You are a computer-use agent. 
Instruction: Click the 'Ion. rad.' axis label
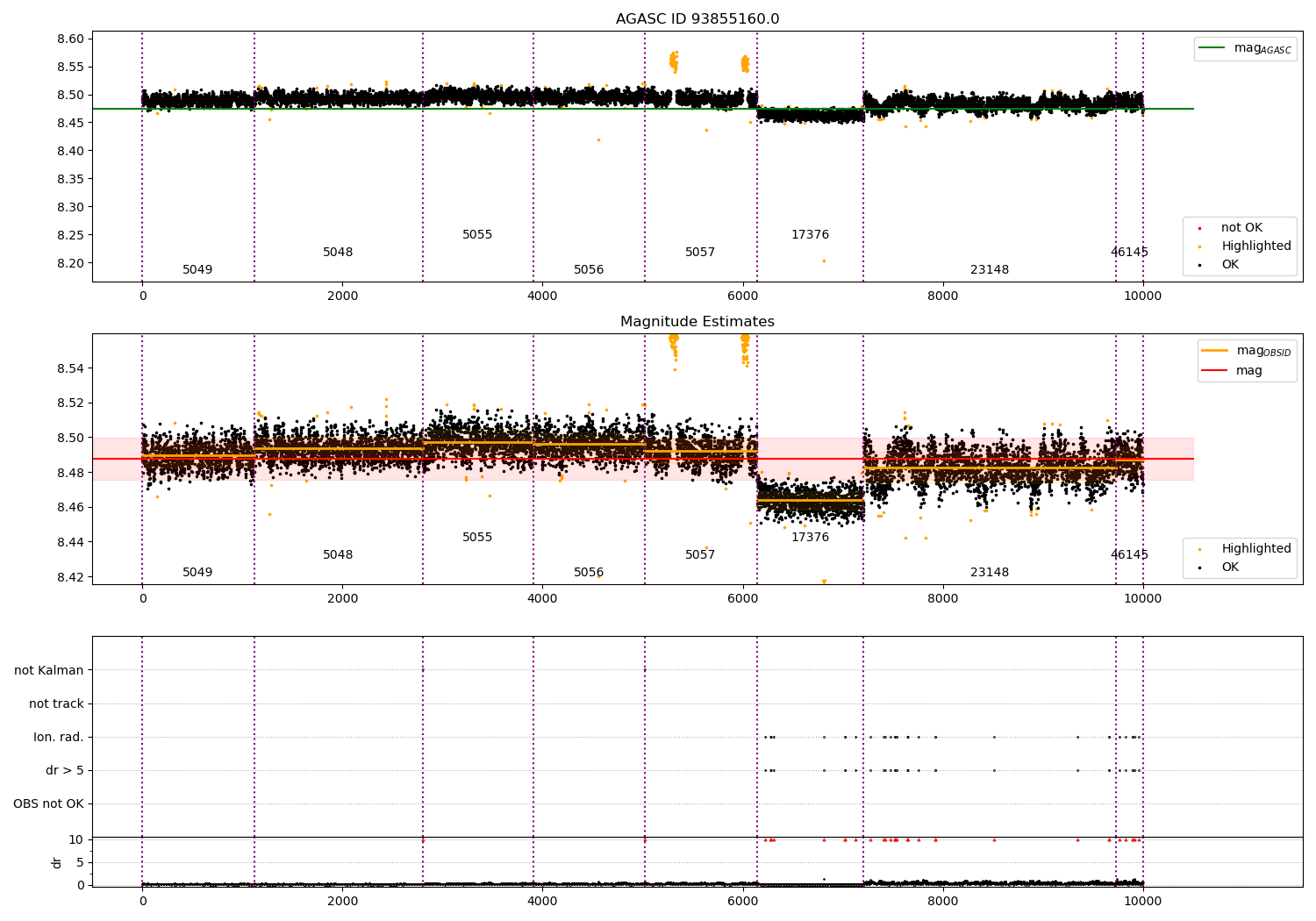59,737
